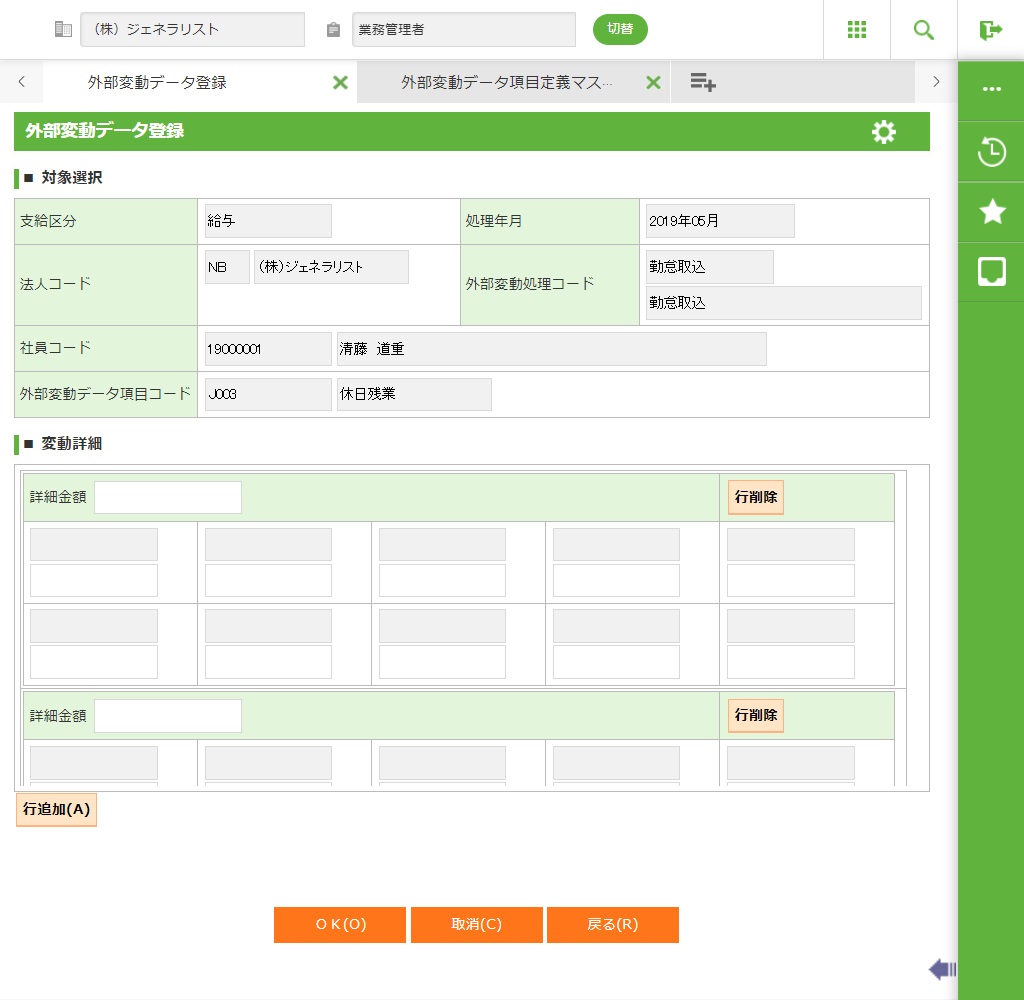Click the search magnifier icon
The height and width of the screenshot is (1000, 1024).
tap(924, 30)
